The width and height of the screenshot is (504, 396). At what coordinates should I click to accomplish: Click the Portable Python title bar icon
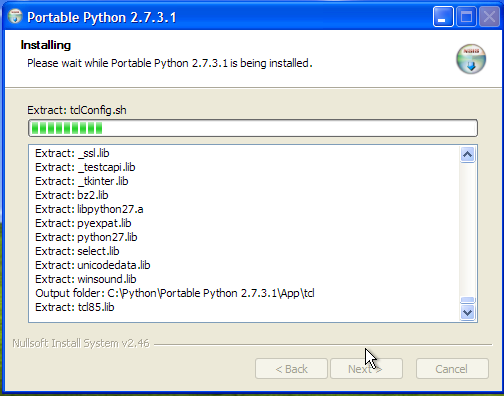click(15, 16)
